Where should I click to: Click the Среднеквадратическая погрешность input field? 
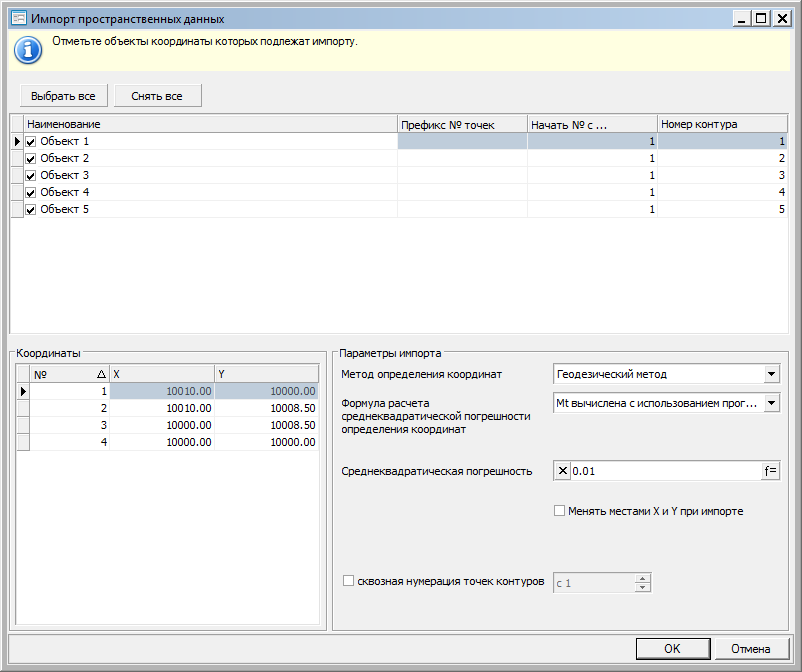click(664, 471)
